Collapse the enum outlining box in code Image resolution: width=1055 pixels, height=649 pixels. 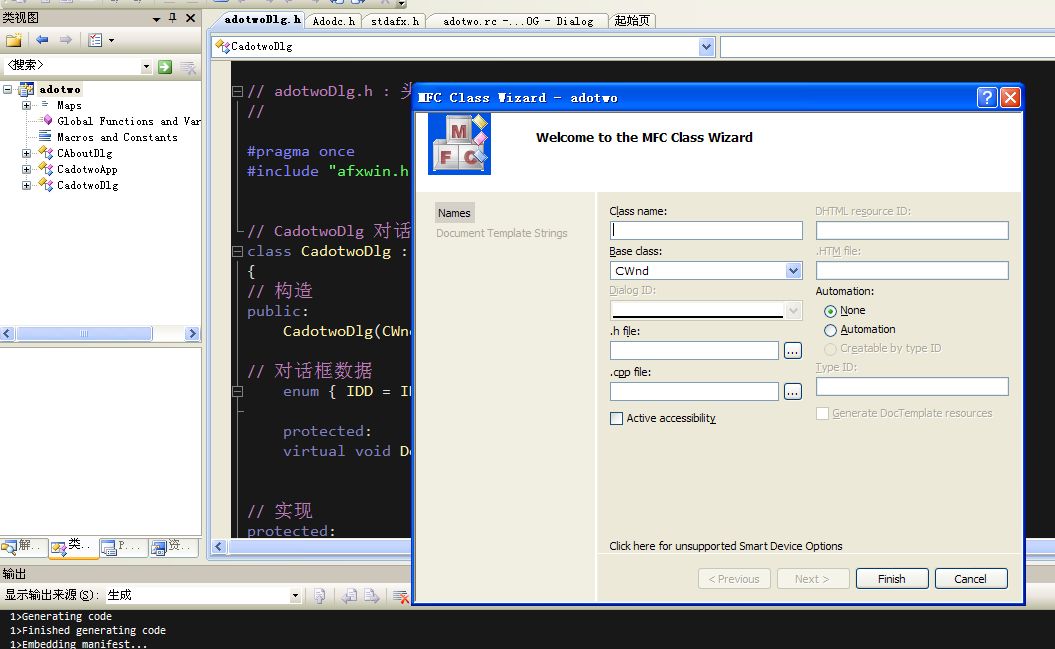[x=238, y=391]
